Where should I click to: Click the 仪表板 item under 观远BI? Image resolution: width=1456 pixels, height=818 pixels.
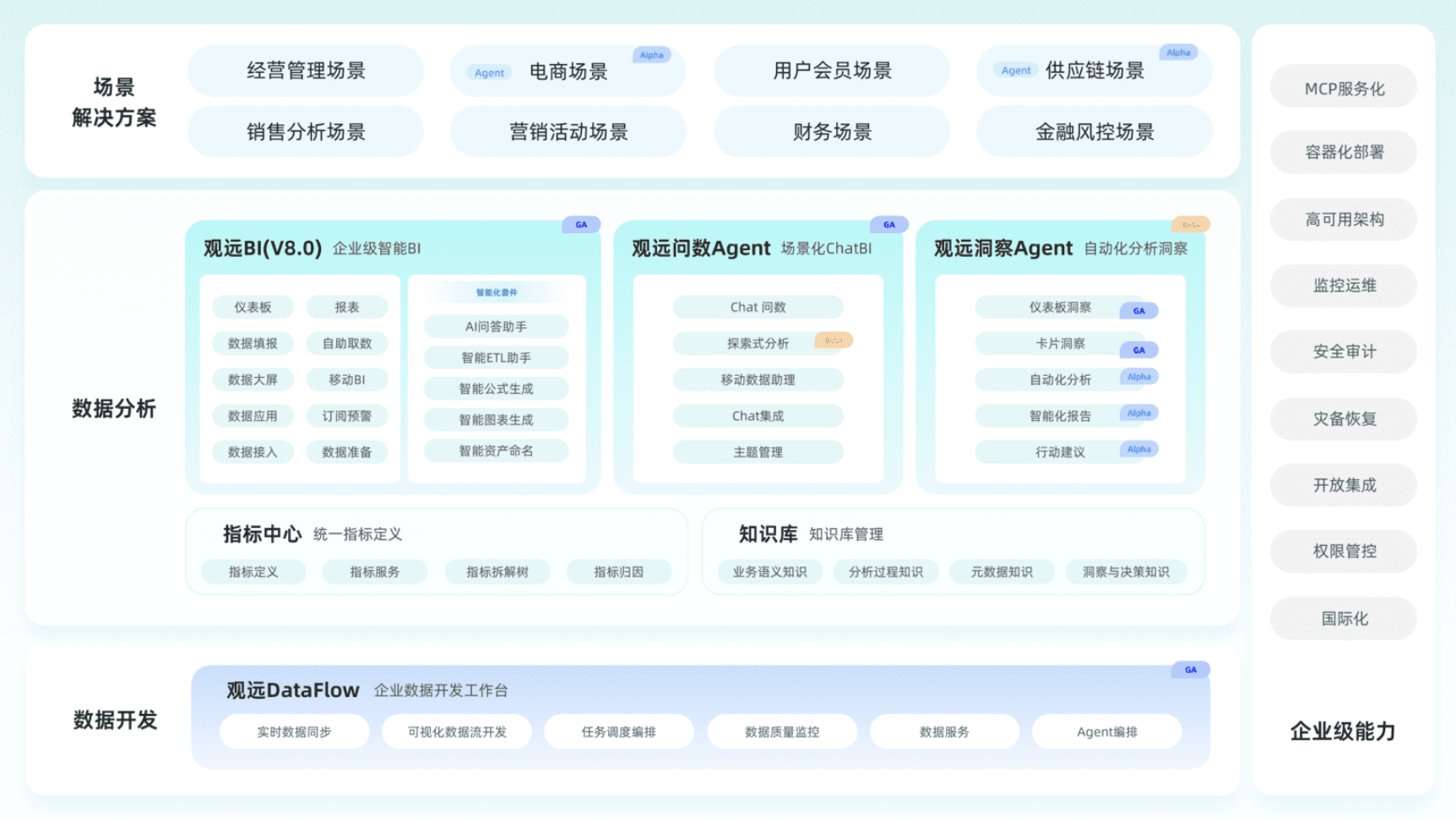[x=253, y=307]
